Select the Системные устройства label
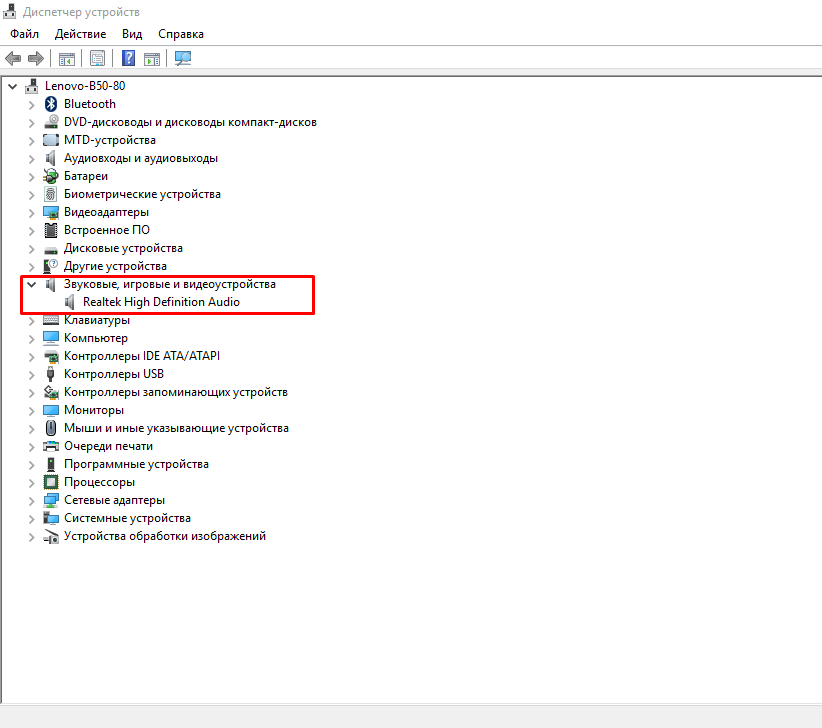 pyautogui.click(x=127, y=518)
